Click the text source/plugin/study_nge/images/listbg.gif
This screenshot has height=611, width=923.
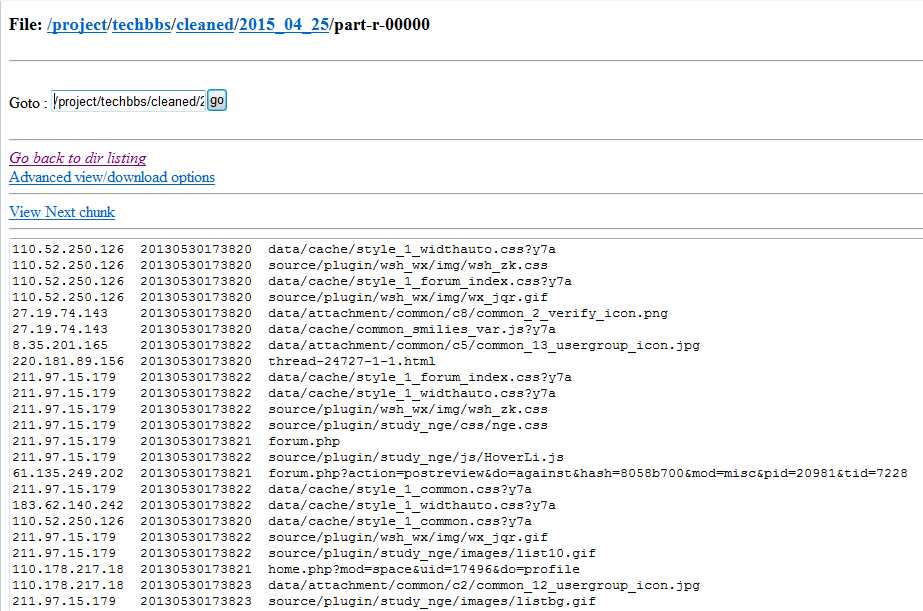point(431,601)
